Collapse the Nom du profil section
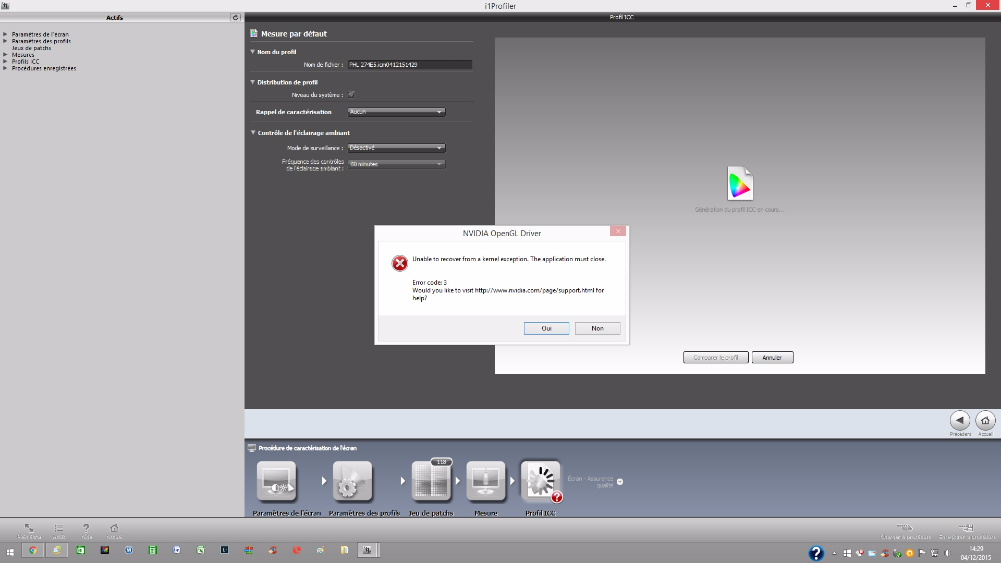 252,52
